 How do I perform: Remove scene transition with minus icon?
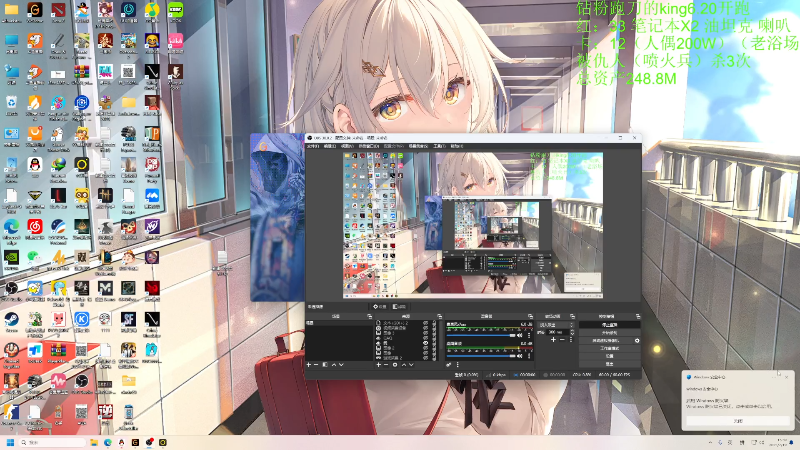coord(562,340)
